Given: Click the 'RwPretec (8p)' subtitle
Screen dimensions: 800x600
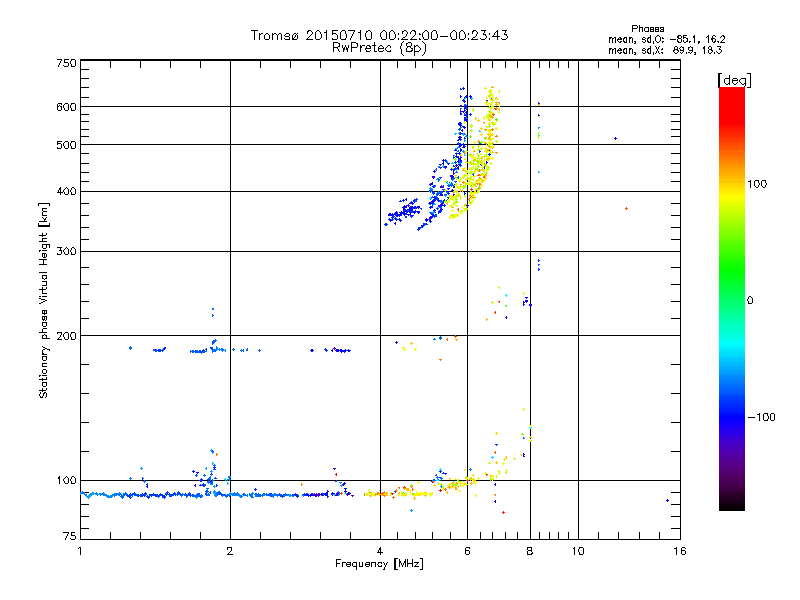Looking at the screenshot, I should (379, 48).
